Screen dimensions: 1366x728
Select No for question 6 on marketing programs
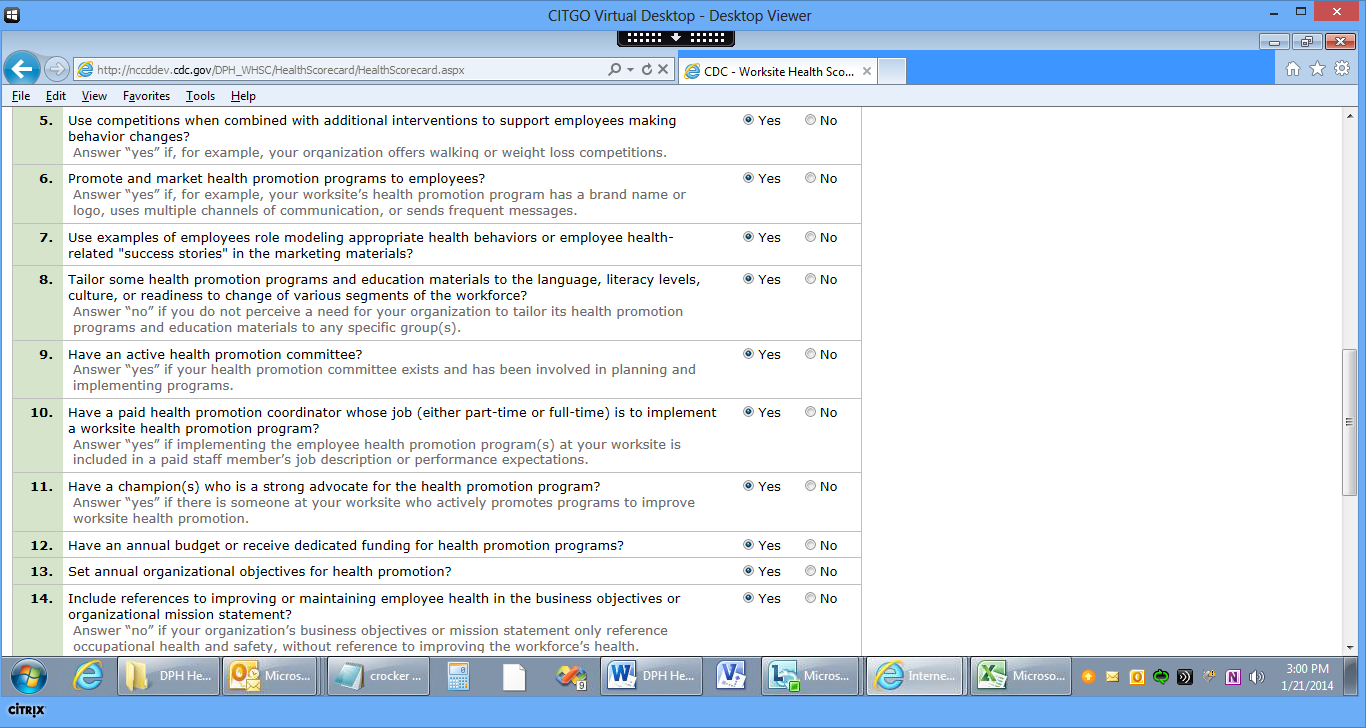tap(810, 178)
